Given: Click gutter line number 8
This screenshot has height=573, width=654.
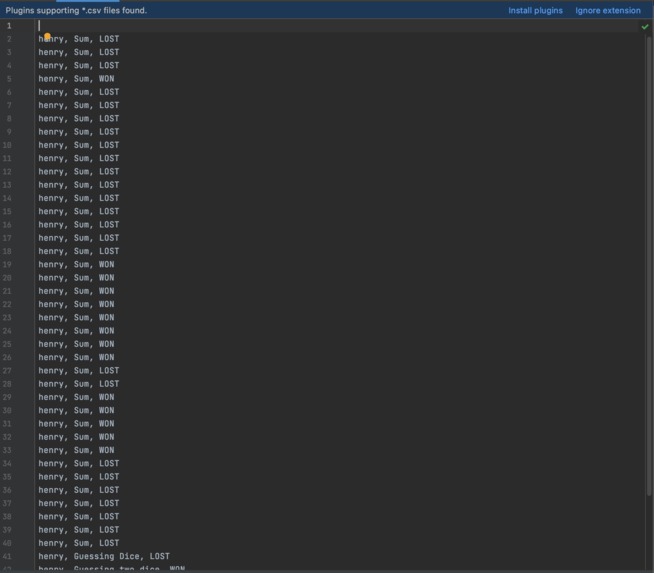Looking at the screenshot, I should pyautogui.click(x=9, y=118).
